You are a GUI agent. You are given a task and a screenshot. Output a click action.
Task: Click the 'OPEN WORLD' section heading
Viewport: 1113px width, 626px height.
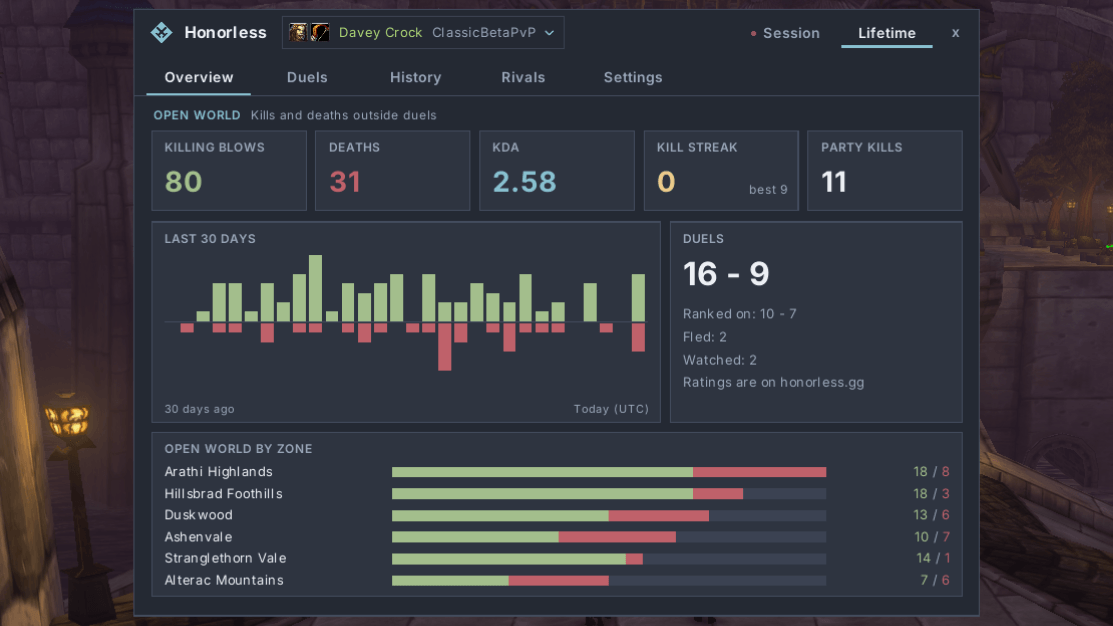tap(197, 116)
